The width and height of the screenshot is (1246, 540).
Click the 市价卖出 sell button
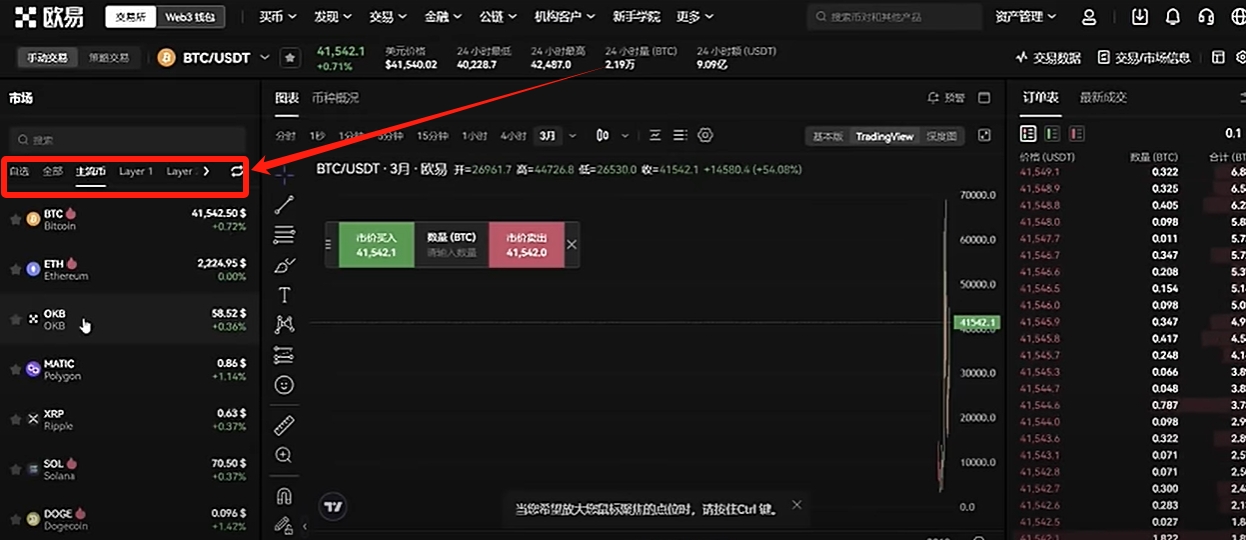coord(526,245)
